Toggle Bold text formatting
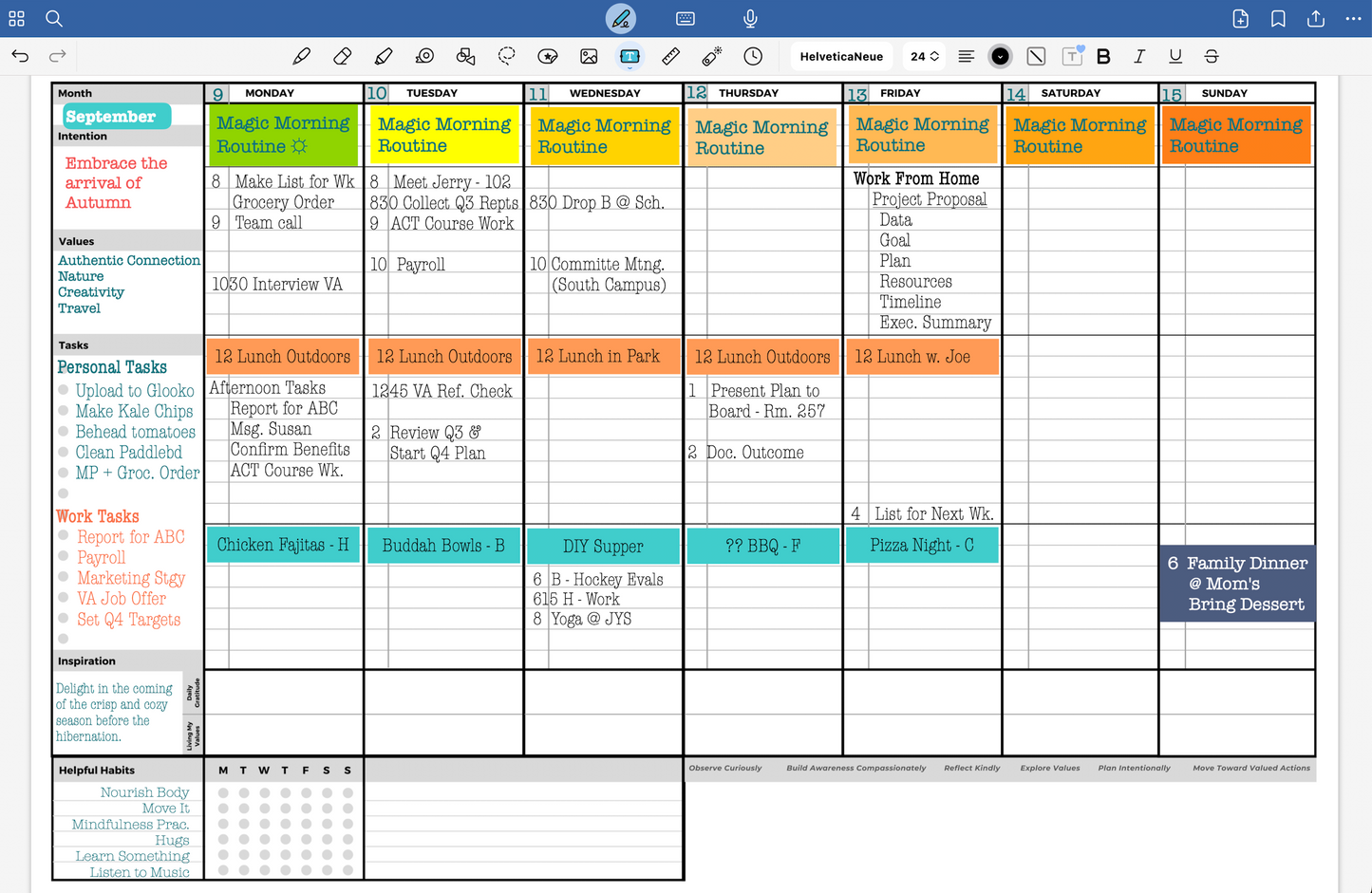The image size is (1372, 893). click(1103, 57)
